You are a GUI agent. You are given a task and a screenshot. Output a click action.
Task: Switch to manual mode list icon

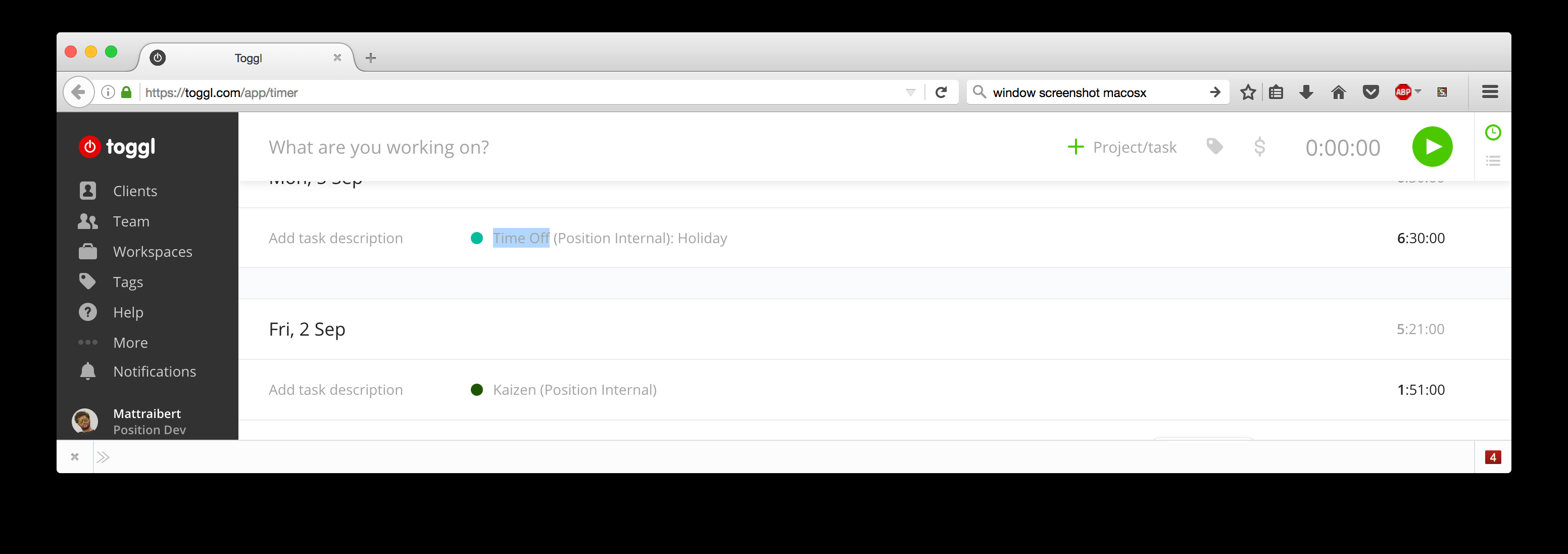(1493, 161)
